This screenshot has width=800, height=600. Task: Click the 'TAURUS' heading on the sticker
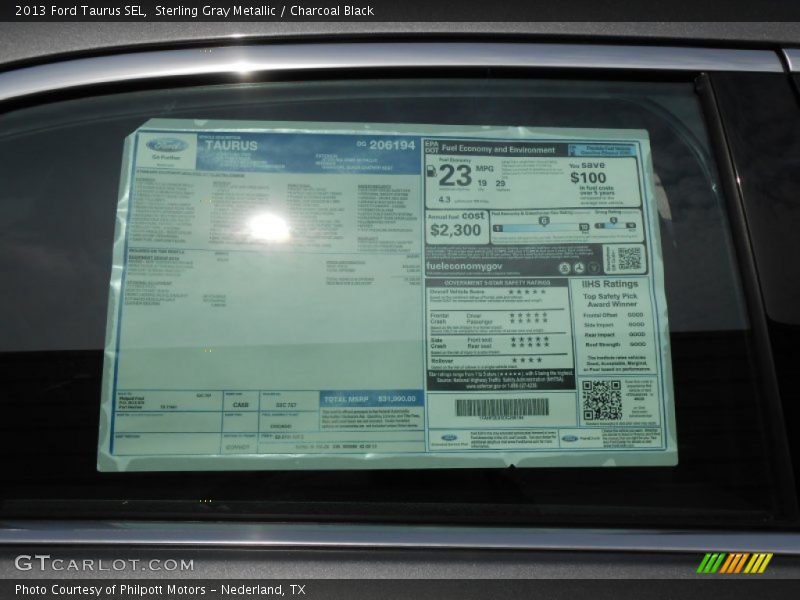(232, 145)
